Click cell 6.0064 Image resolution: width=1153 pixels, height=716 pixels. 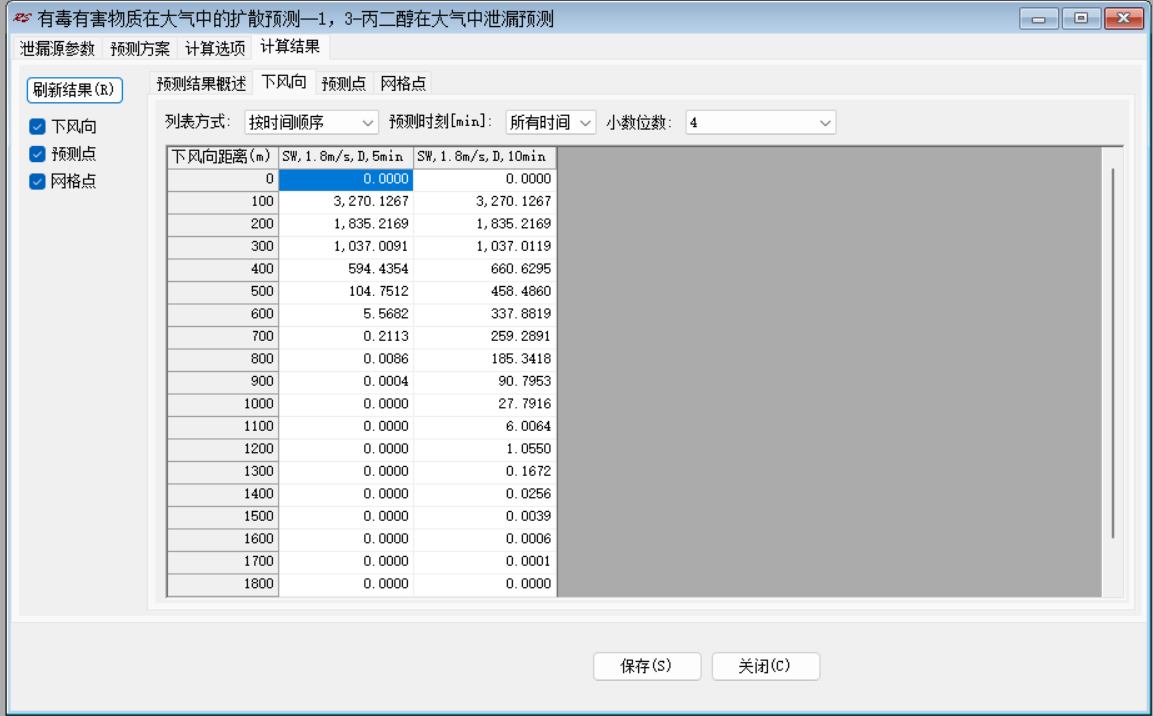[485, 426]
